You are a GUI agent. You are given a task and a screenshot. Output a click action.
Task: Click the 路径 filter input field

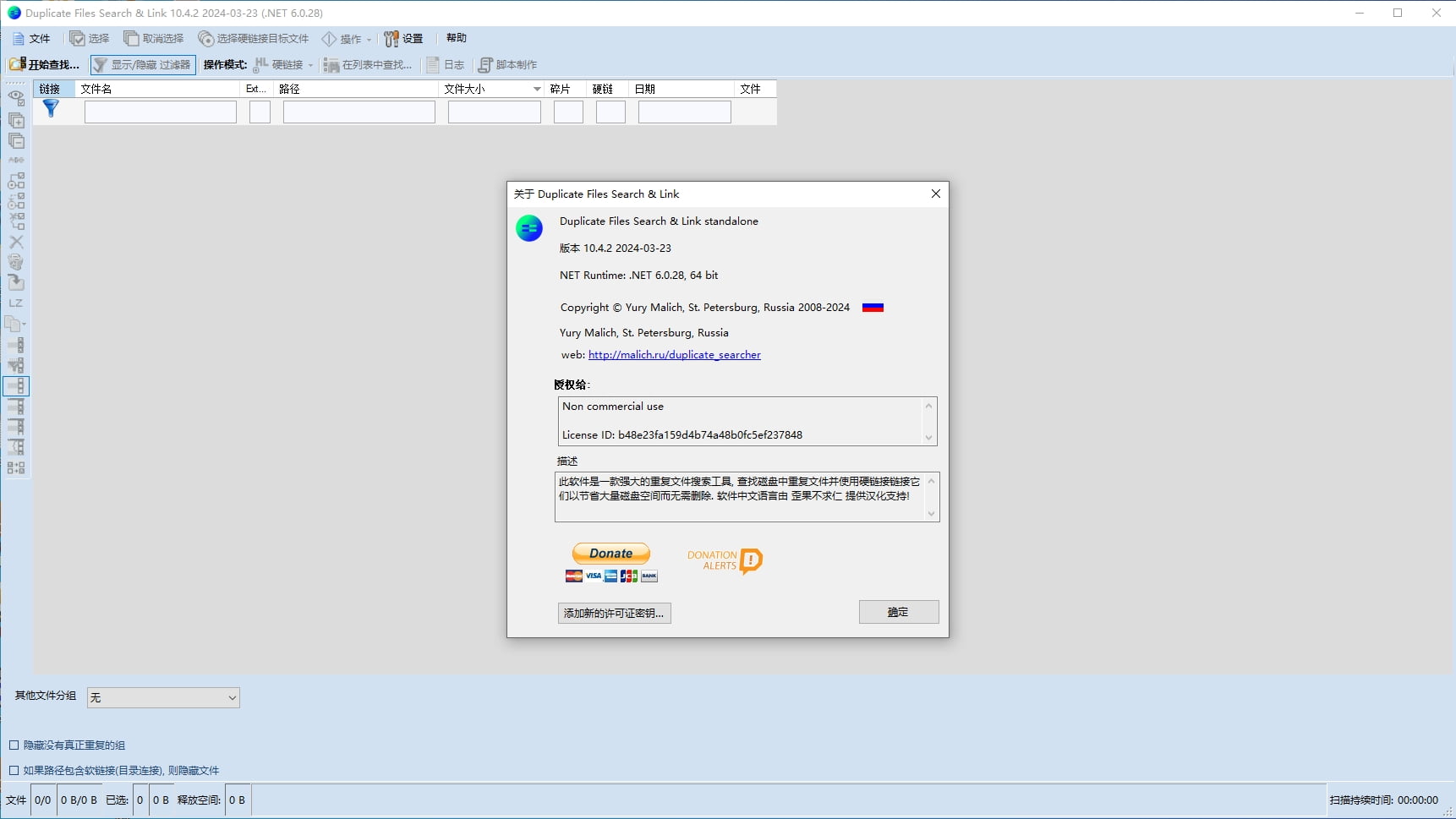pos(359,112)
